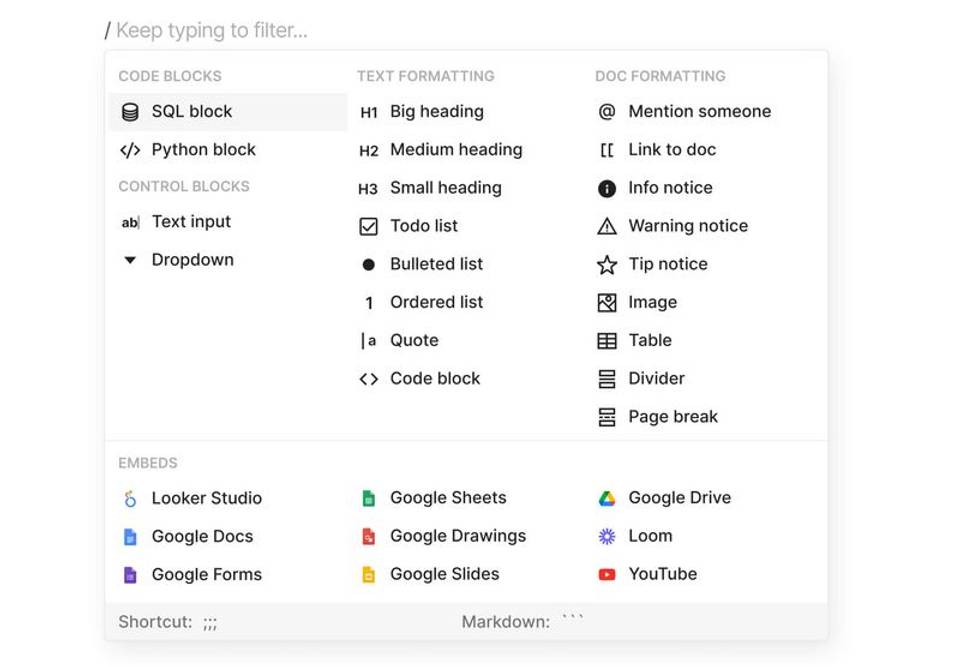Insert an SQL block
The width and height of the screenshot is (960, 667).
pos(228,112)
